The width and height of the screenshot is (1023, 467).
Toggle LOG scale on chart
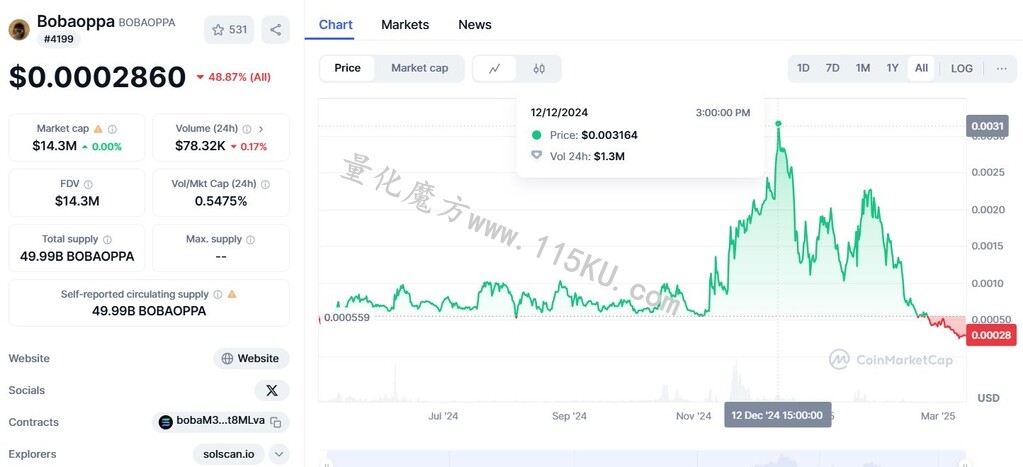tap(962, 68)
